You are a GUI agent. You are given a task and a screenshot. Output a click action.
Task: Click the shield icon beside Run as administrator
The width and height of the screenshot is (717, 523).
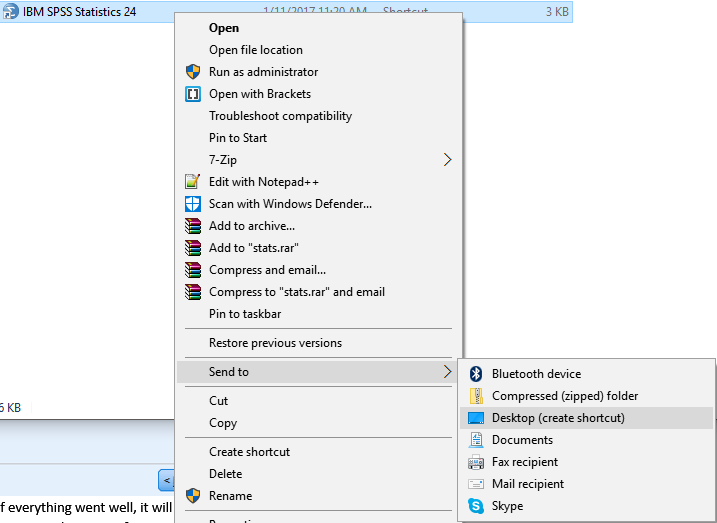pyautogui.click(x=193, y=72)
